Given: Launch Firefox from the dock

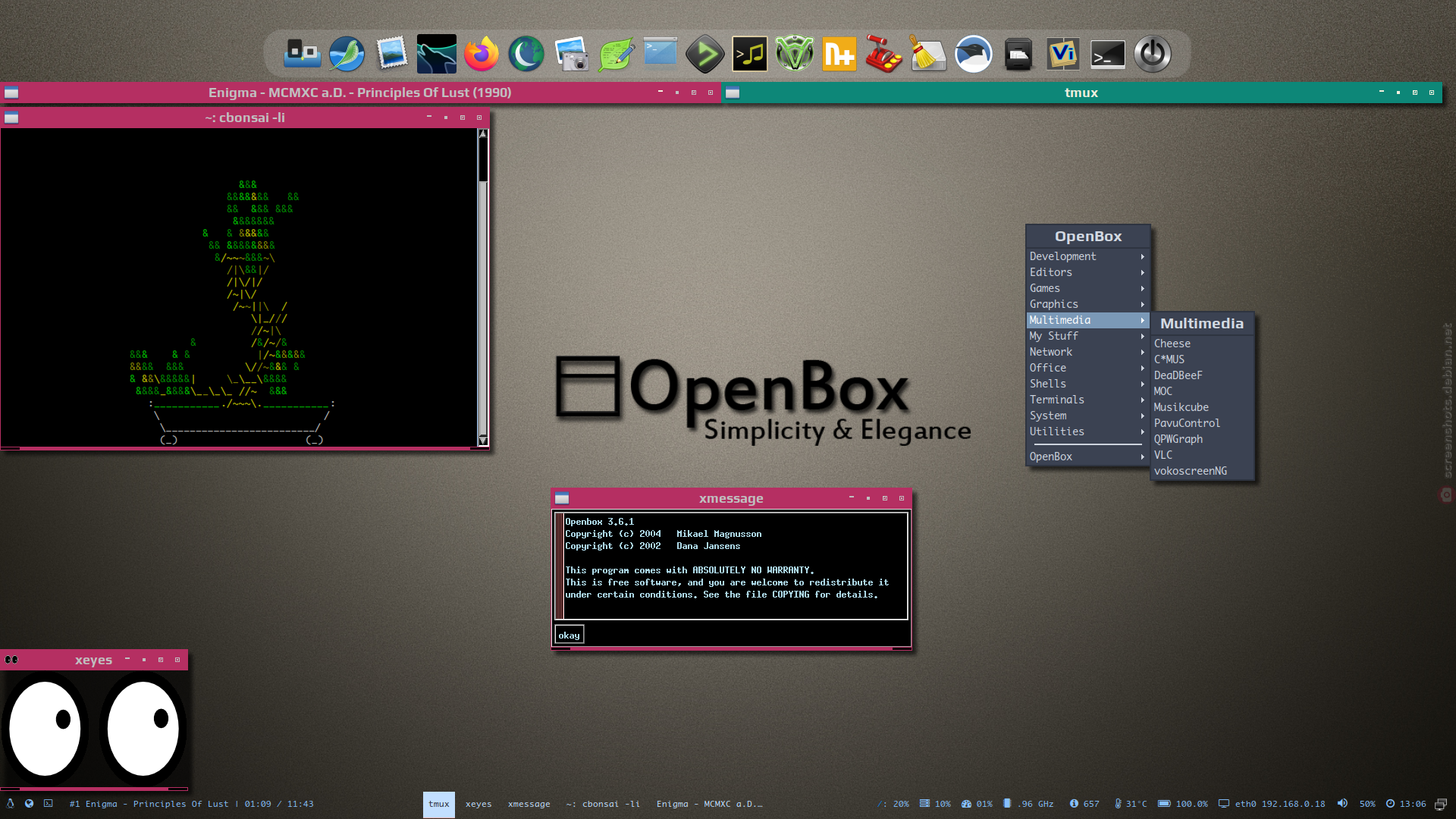Looking at the screenshot, I should (x=481, y=55).
